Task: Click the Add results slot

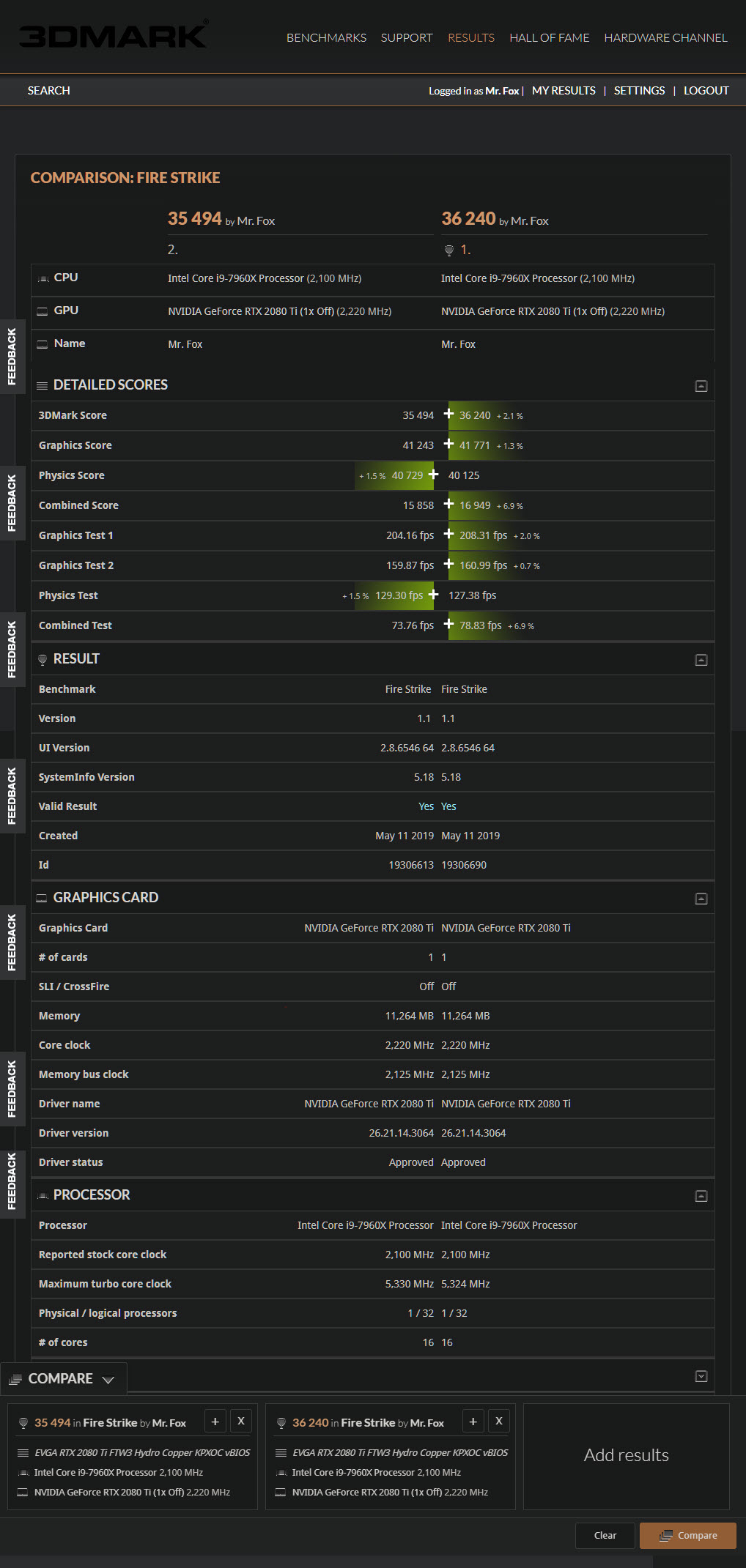Action: (627, 1455)
